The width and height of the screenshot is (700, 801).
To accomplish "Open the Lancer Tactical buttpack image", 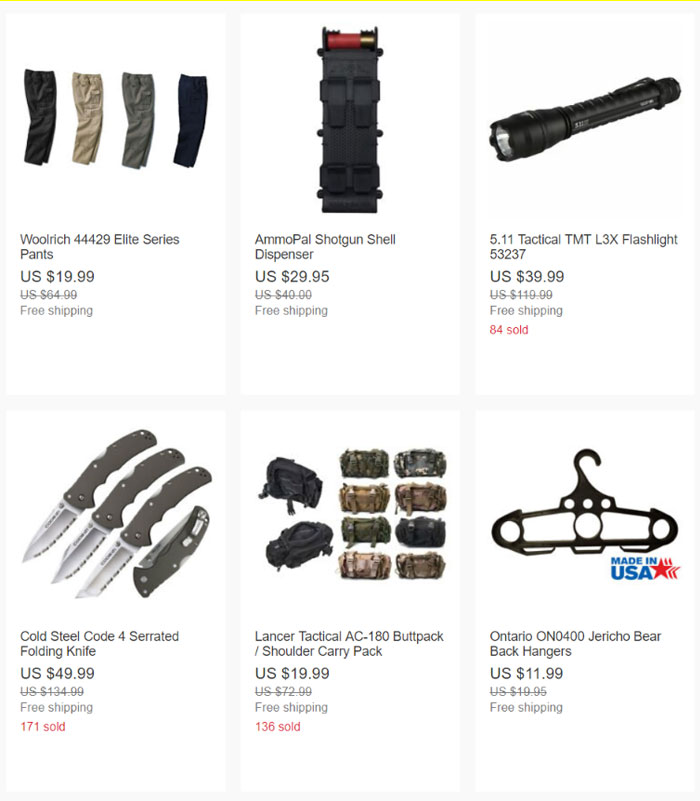I will [x=351, y=515].
